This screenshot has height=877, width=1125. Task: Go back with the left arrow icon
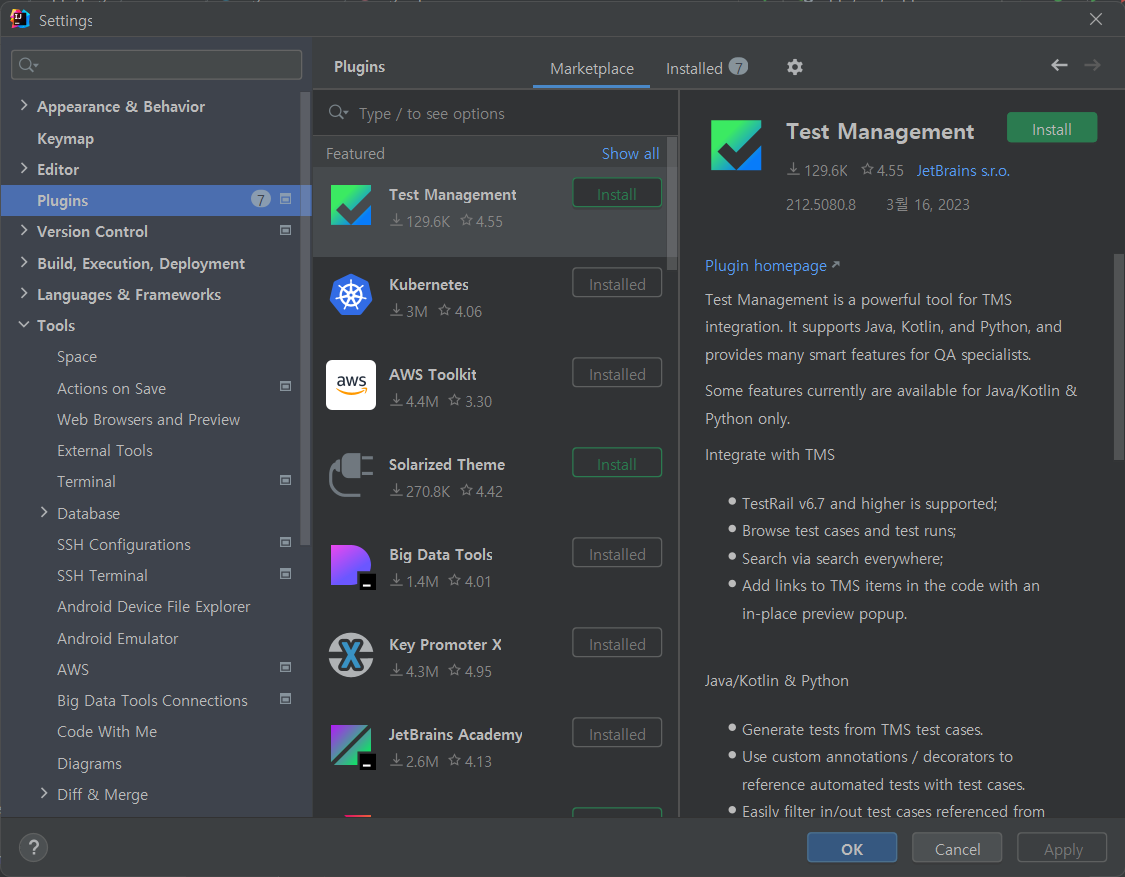click(1059, 65)
